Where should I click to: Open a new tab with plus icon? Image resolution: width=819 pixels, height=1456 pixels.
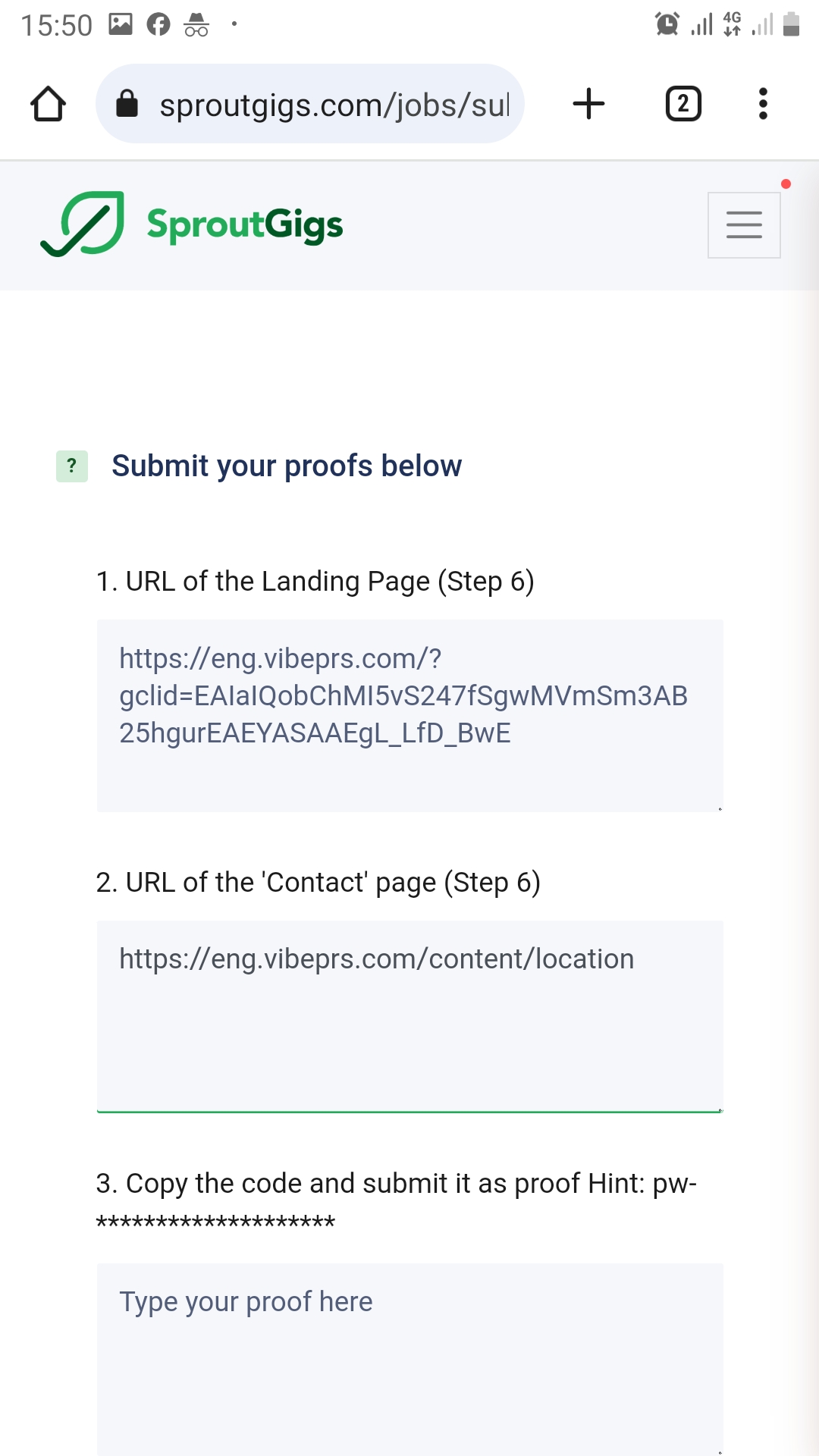(588, 104)
